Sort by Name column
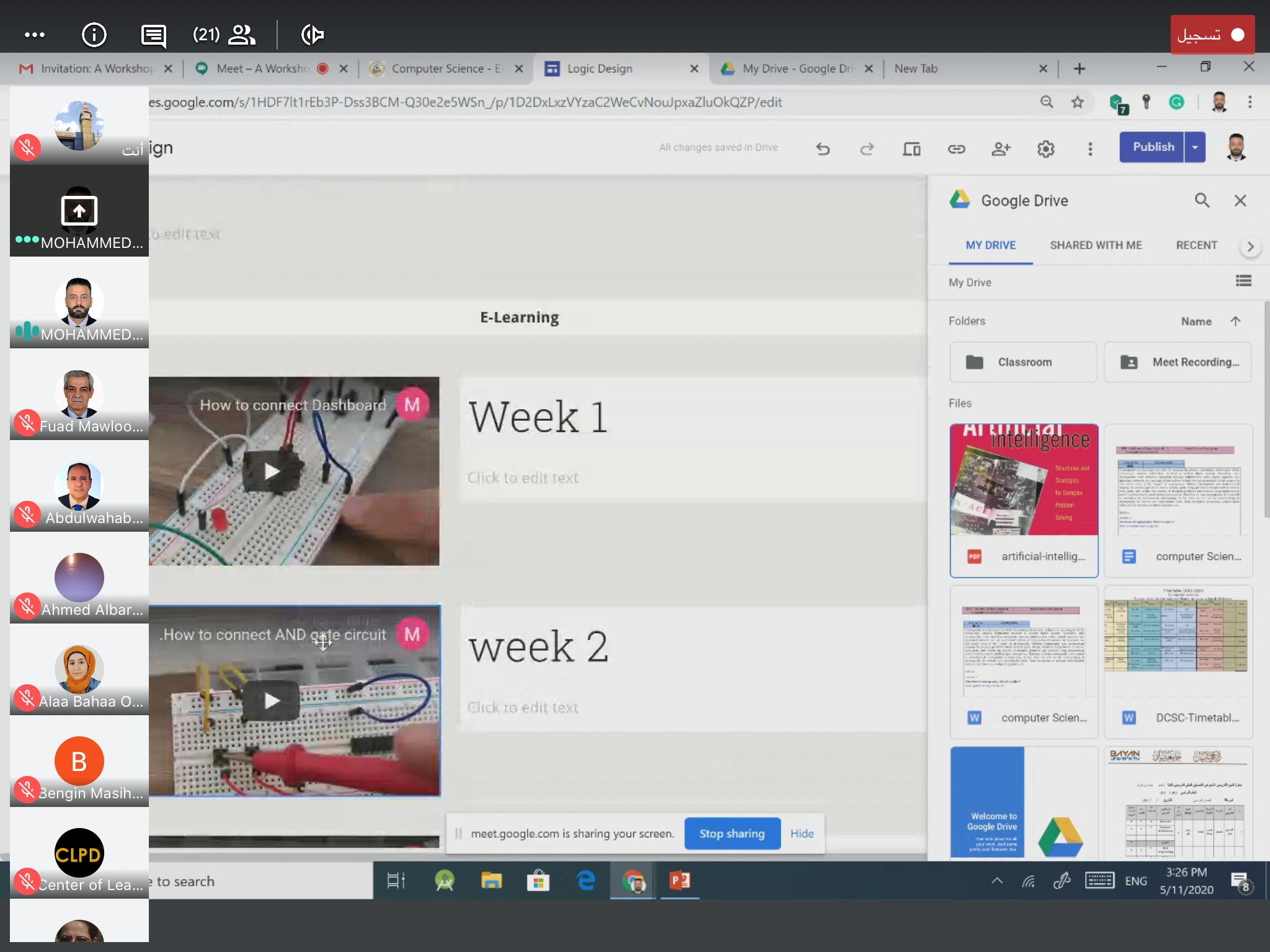Image resolution: width=1270 pixels, height=952 pixels. pos(1196,321)
